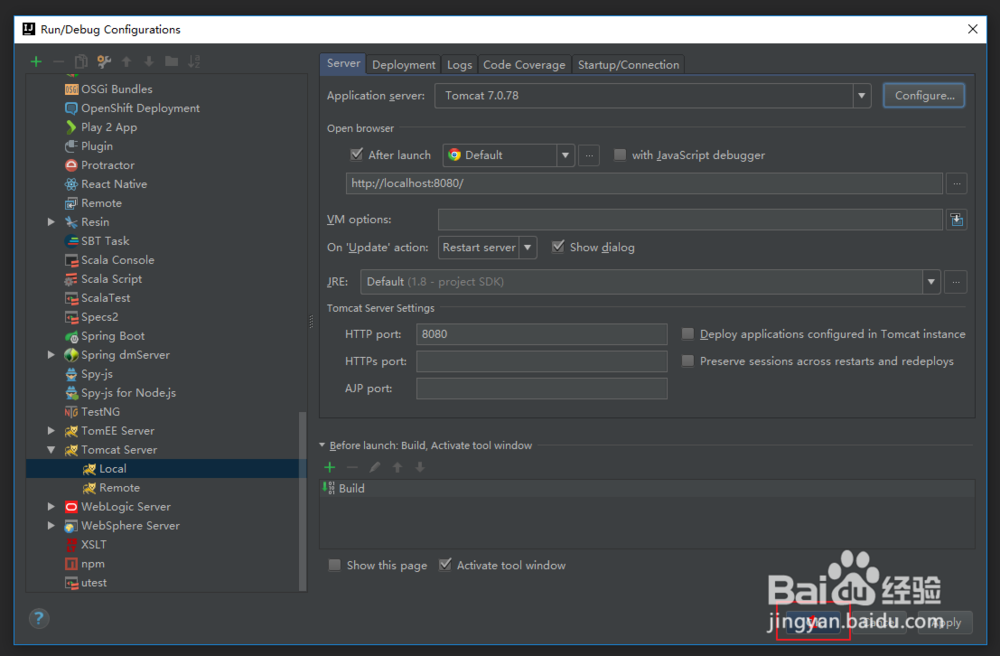Viewport: 1000px width, 656px height.
Task: Open the Application server dropdown
Action: [862, 96]
